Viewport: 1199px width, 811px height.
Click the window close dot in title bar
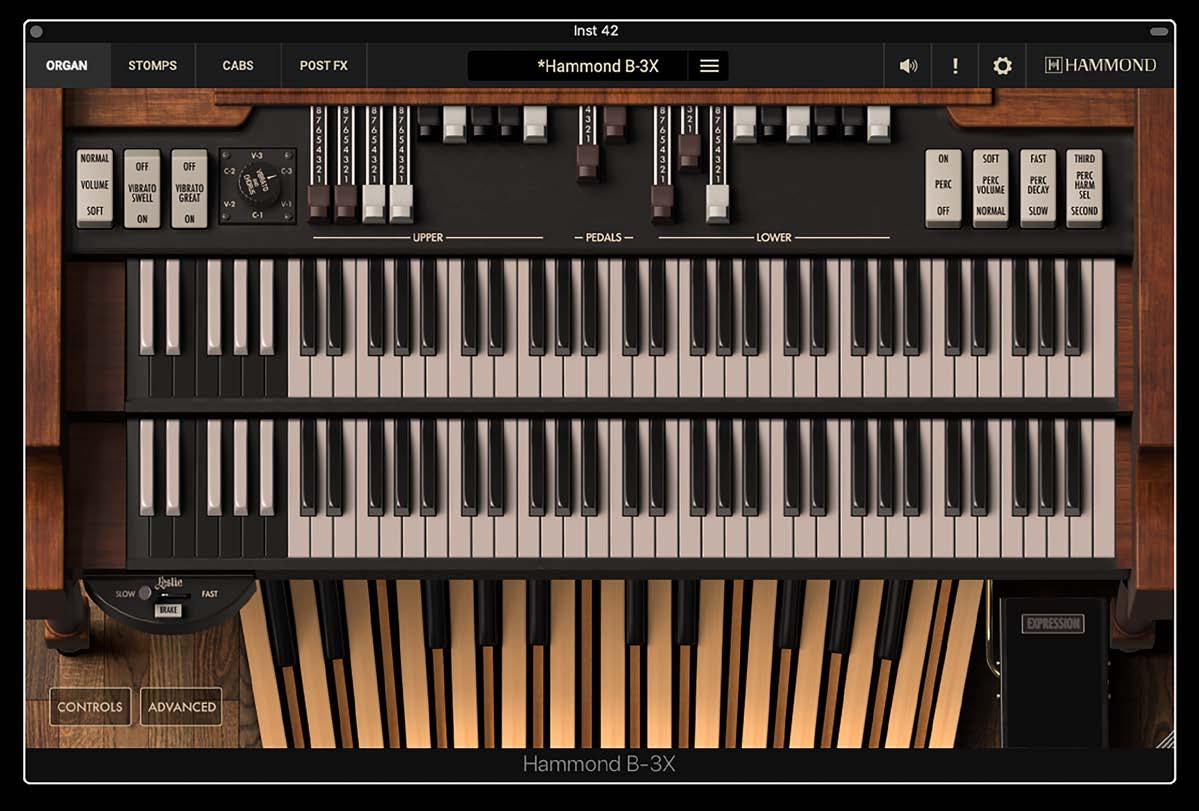[36, 31]
